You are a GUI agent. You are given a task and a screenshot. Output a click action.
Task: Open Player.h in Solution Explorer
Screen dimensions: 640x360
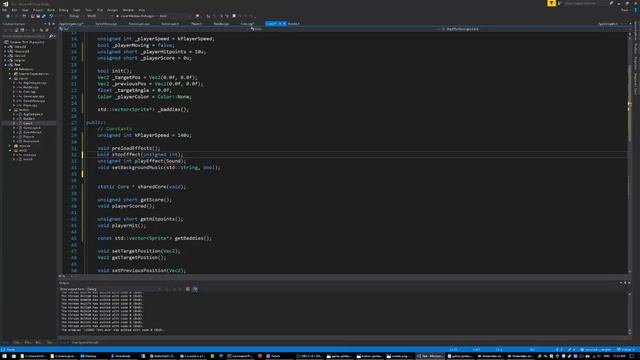29,137
